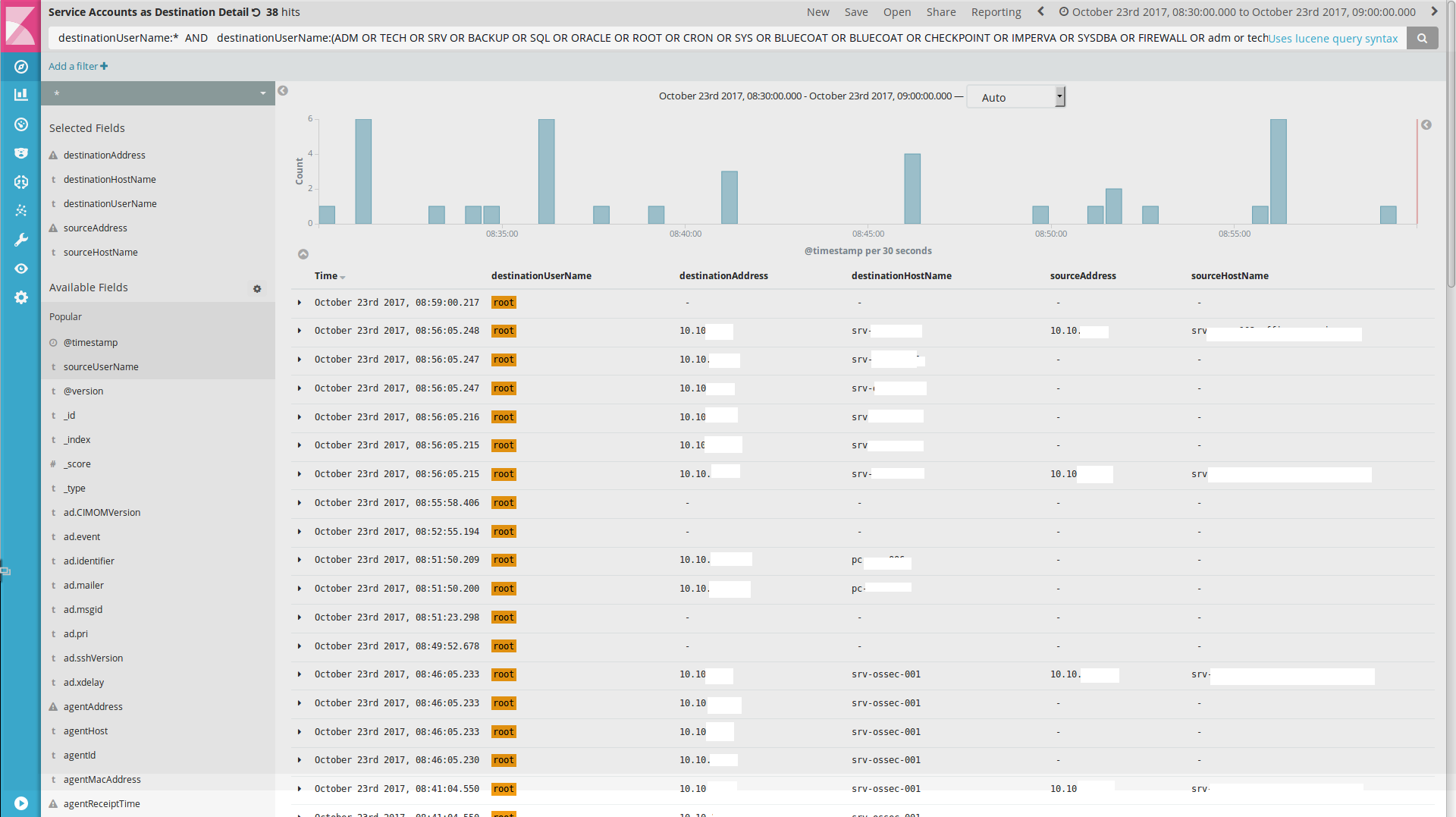Click Add a filter link
Viewport: 1456px width, 817px height.
pos(78,66)
